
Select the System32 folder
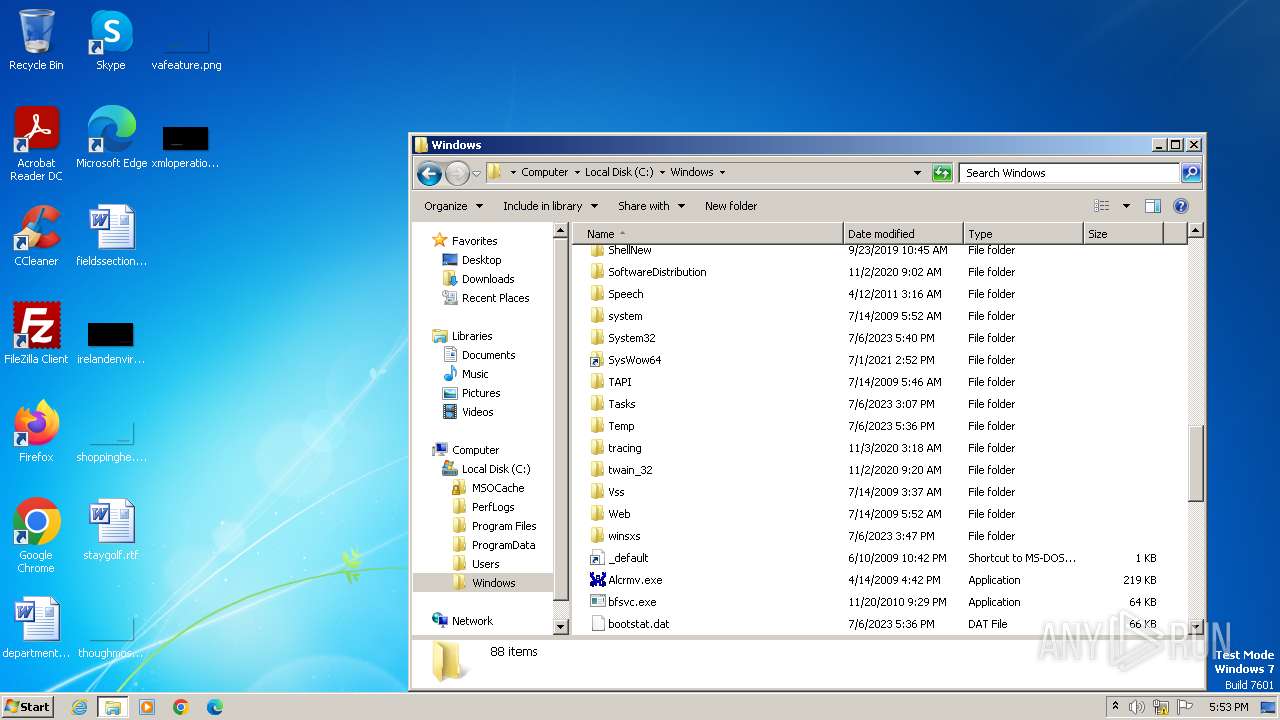tap(623, 338)
